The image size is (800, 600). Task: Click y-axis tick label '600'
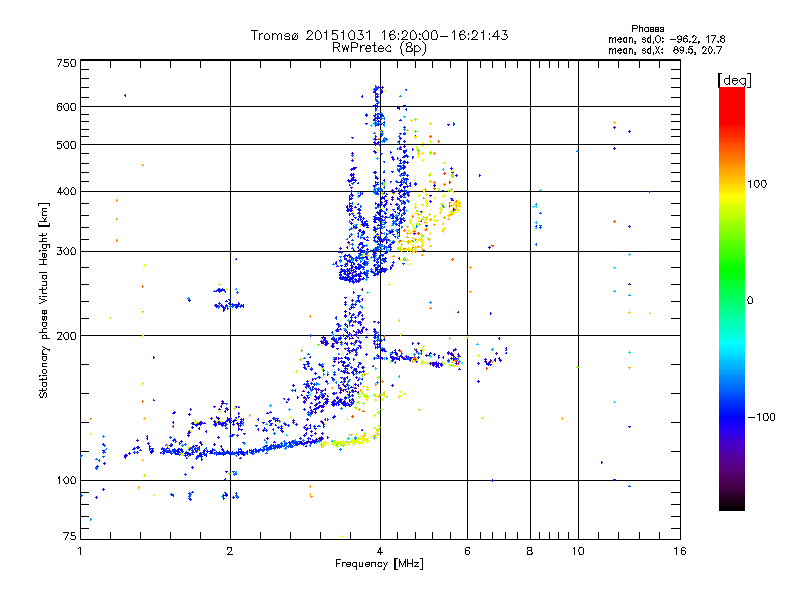[x=66, y=107]
